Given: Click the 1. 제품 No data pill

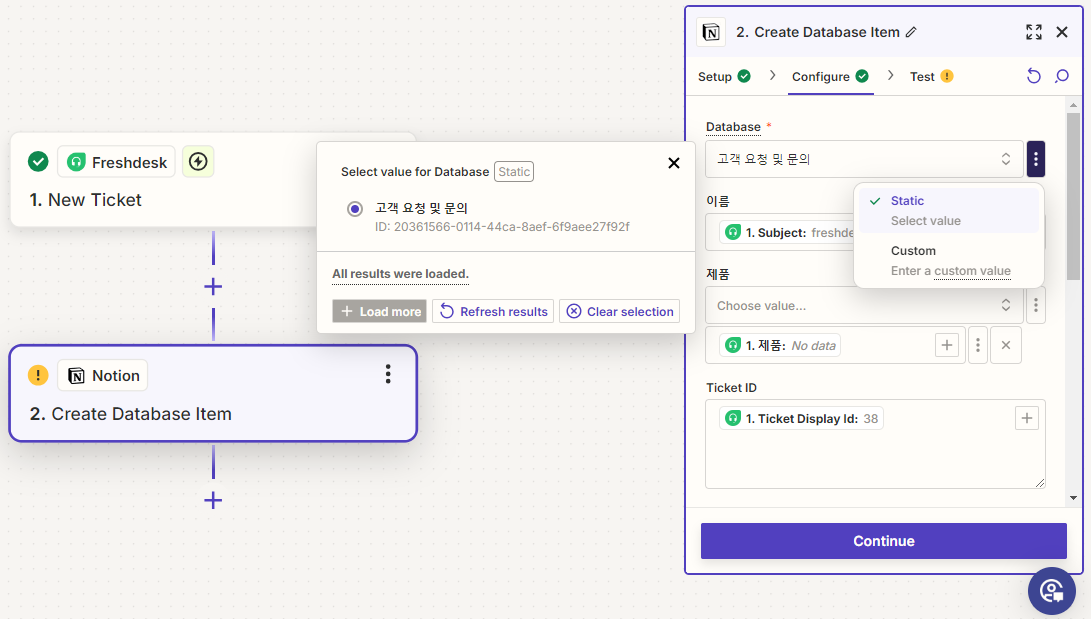Looking at the screenshot, I should point(780,346).
